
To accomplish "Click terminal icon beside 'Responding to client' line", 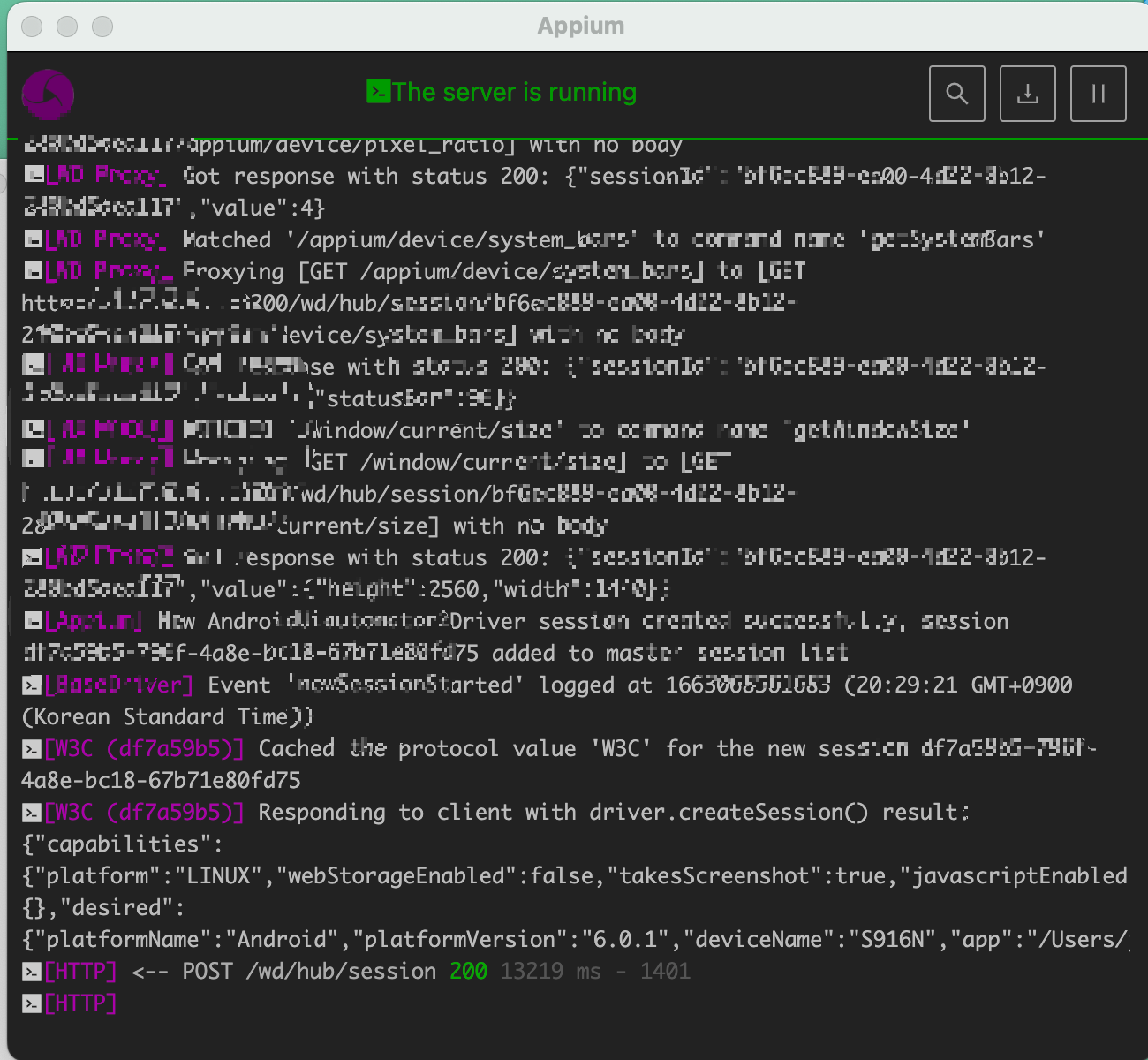I will (32, 813).
